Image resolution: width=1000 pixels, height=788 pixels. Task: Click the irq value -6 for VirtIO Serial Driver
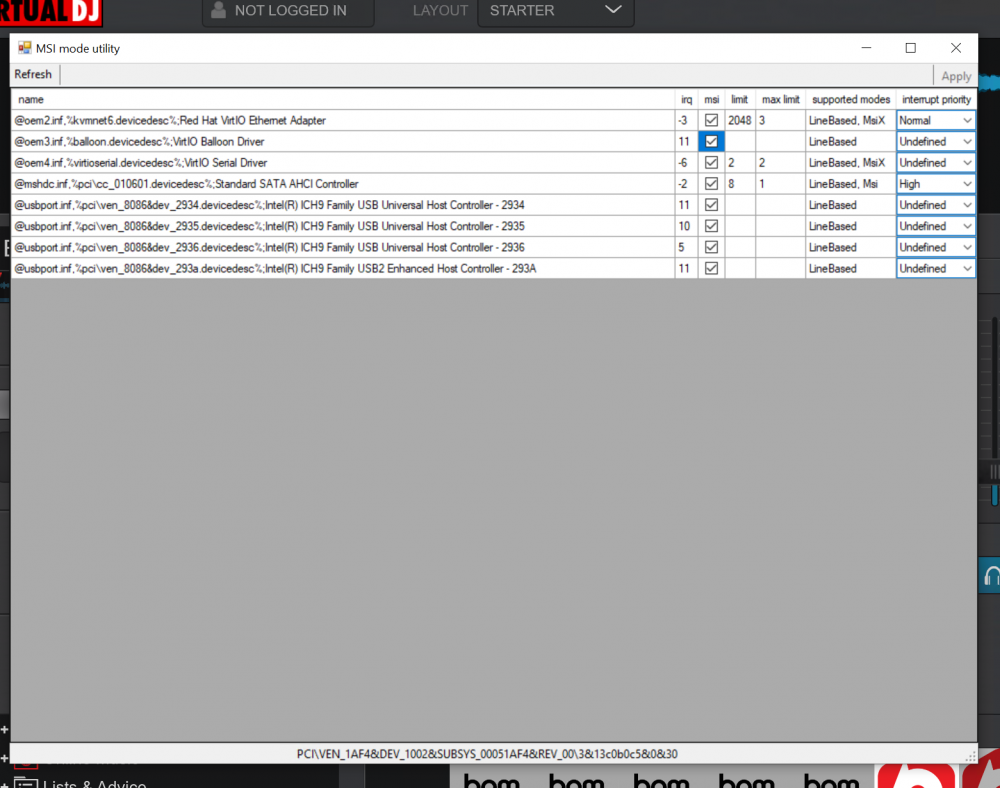(x=686, y=163)
